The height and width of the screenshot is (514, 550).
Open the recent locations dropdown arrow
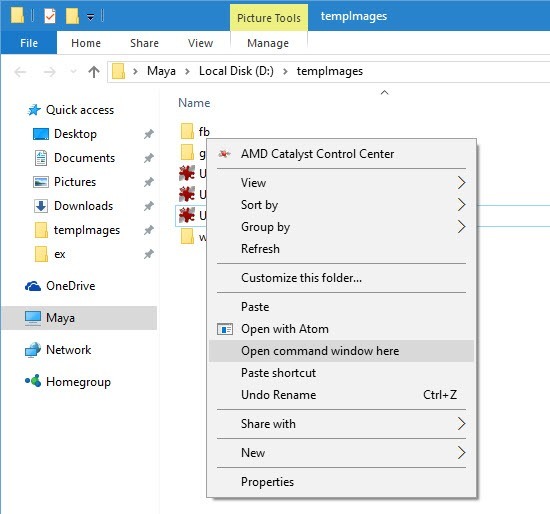click(74, 72)
